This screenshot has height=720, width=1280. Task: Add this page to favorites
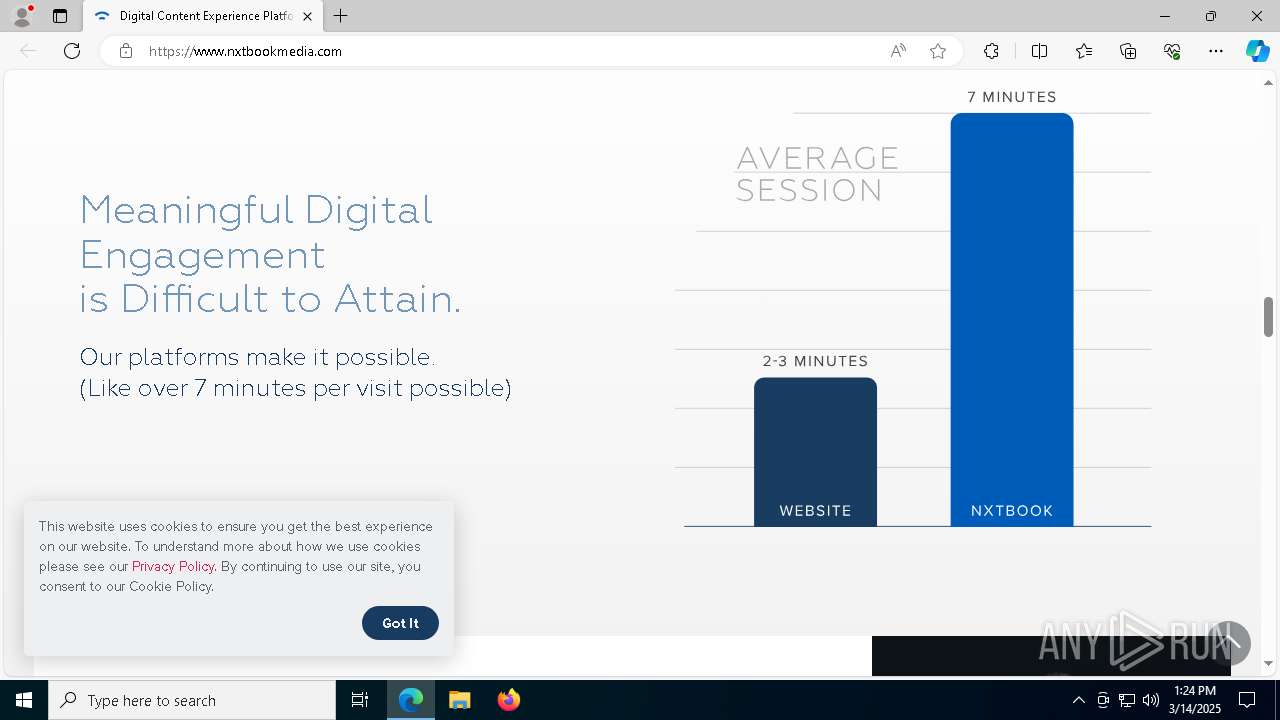click(x=938, y=51)
